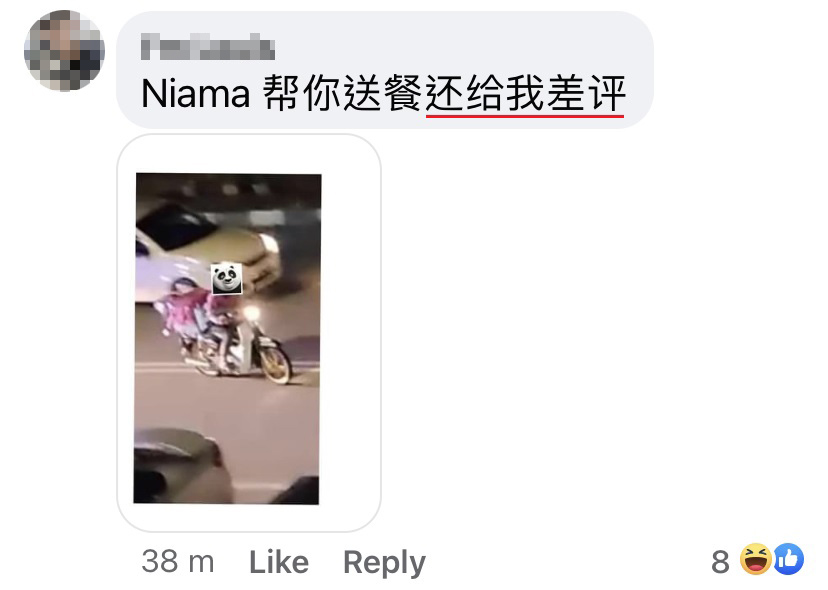Viewport: 828px width, 590px height.
Task: Click the red-underlined text 还给我差评
Action: tap(525, 94)
